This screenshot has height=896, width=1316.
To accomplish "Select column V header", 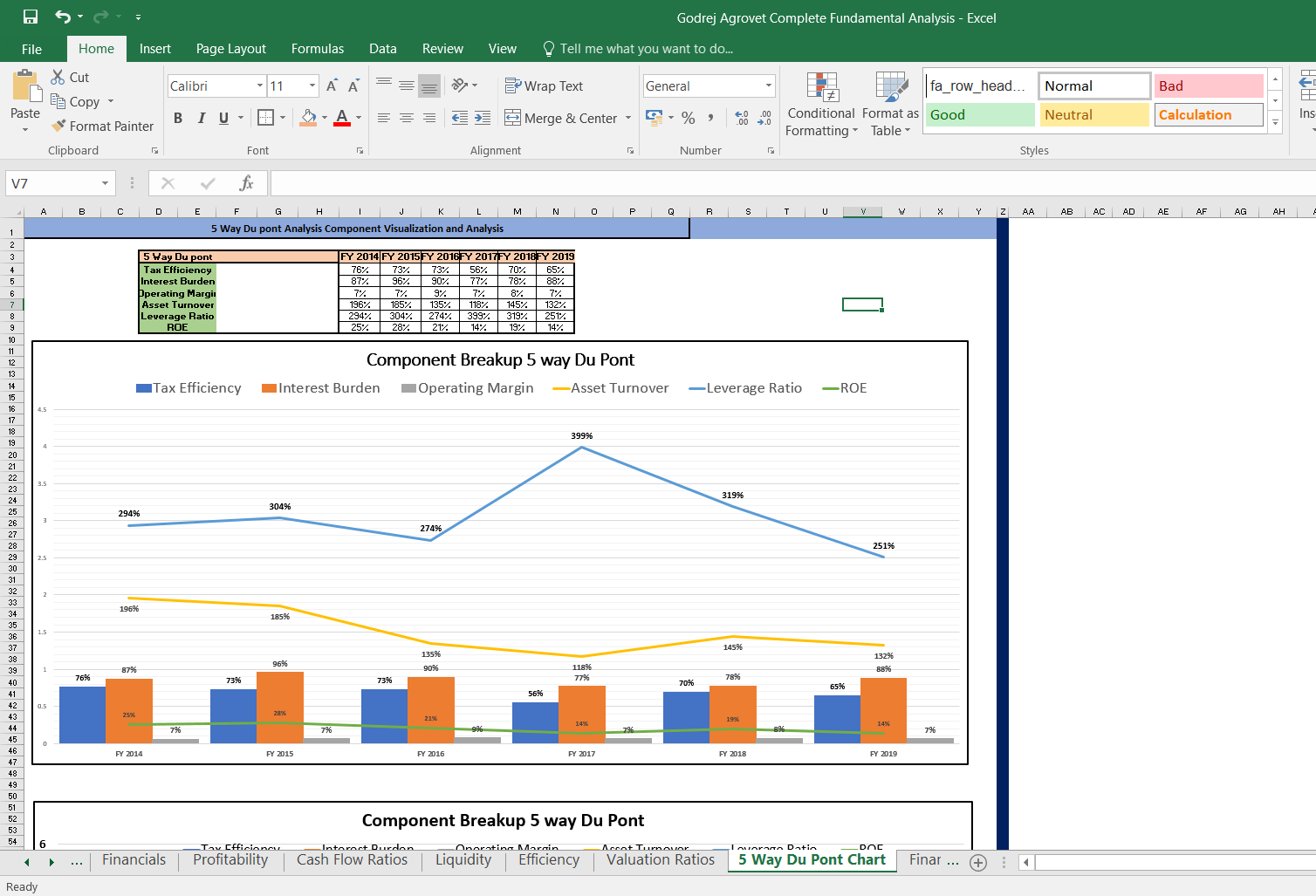I will (x=863, y=211).
